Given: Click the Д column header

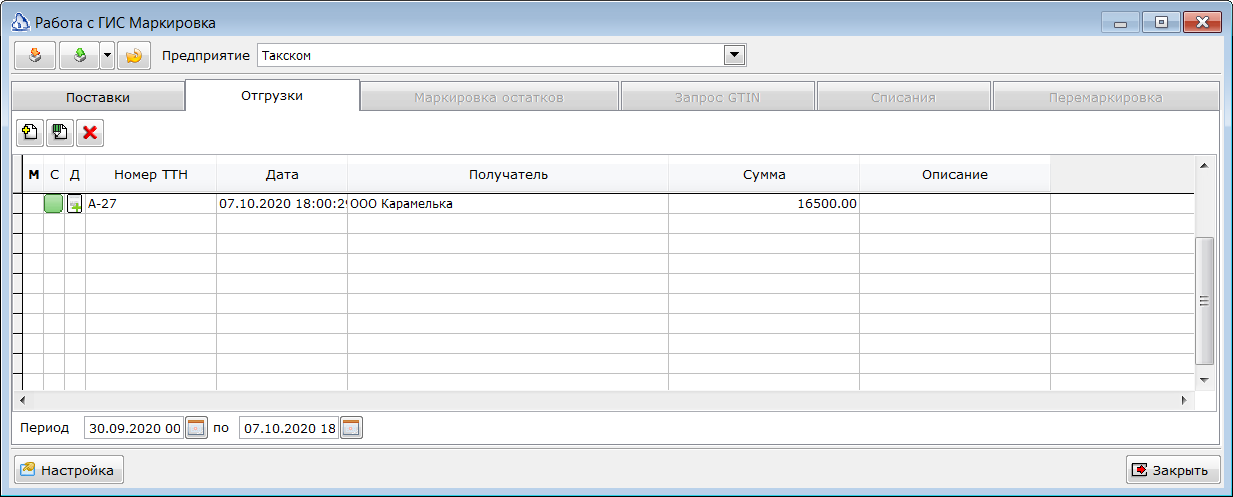Looking at the screenshot, I should [75, 174].
